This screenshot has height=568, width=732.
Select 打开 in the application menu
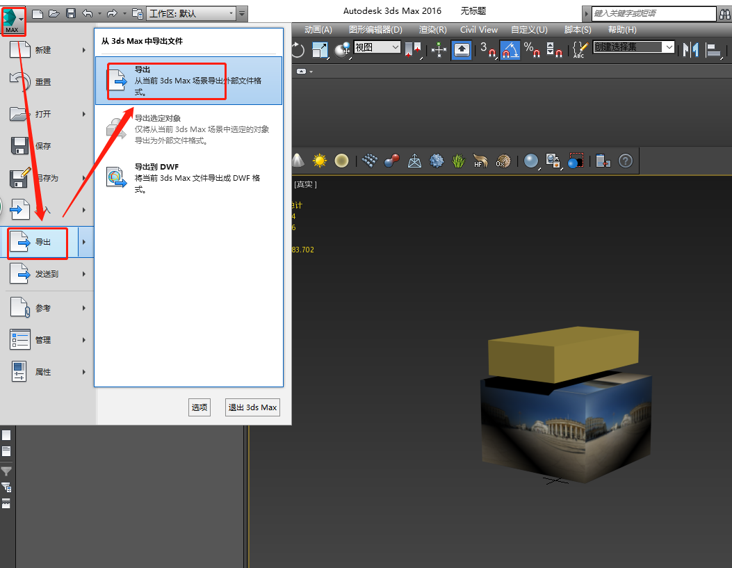(x=47, y=114)
